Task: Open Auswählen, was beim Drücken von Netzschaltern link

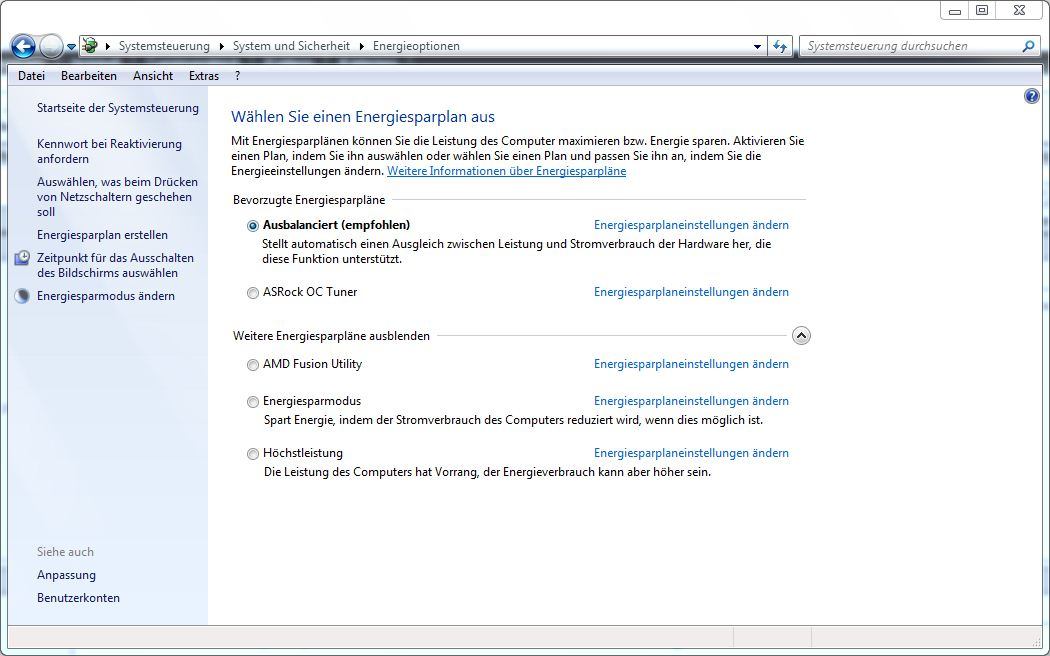Action: click(117, 197)
